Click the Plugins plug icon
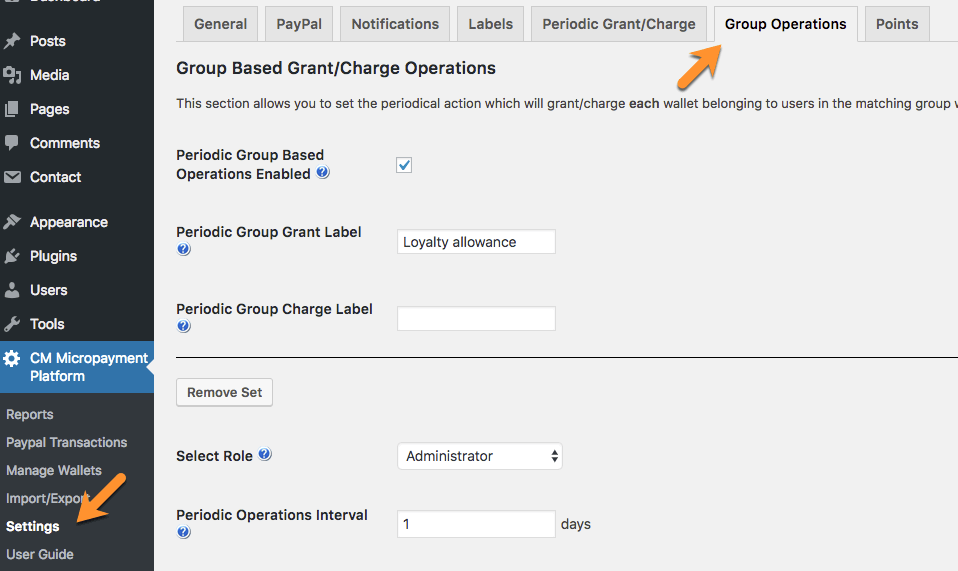Screen dimensions: 958x571 [12, 256]
